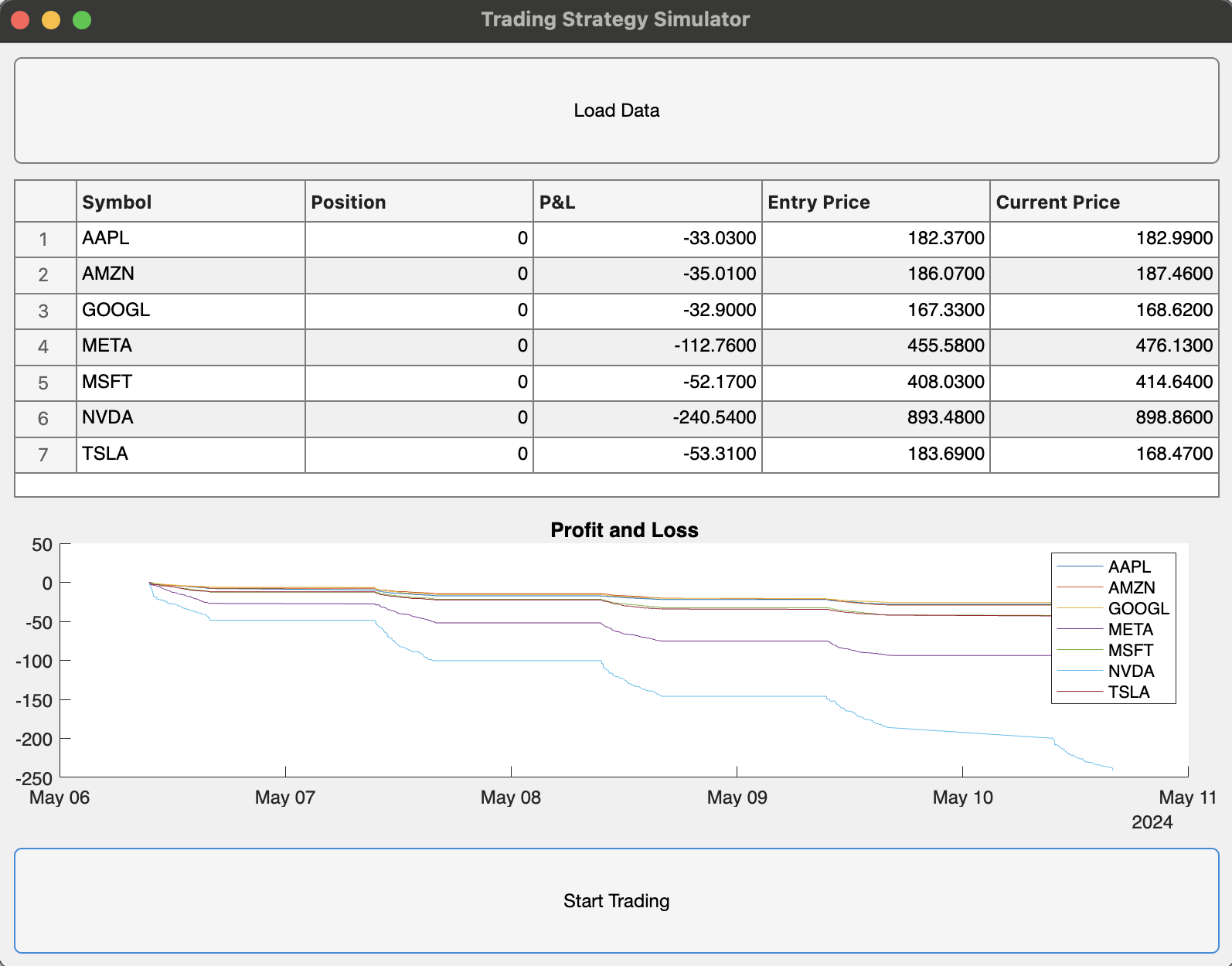Select the META symbol cell

tap(191, 346)
